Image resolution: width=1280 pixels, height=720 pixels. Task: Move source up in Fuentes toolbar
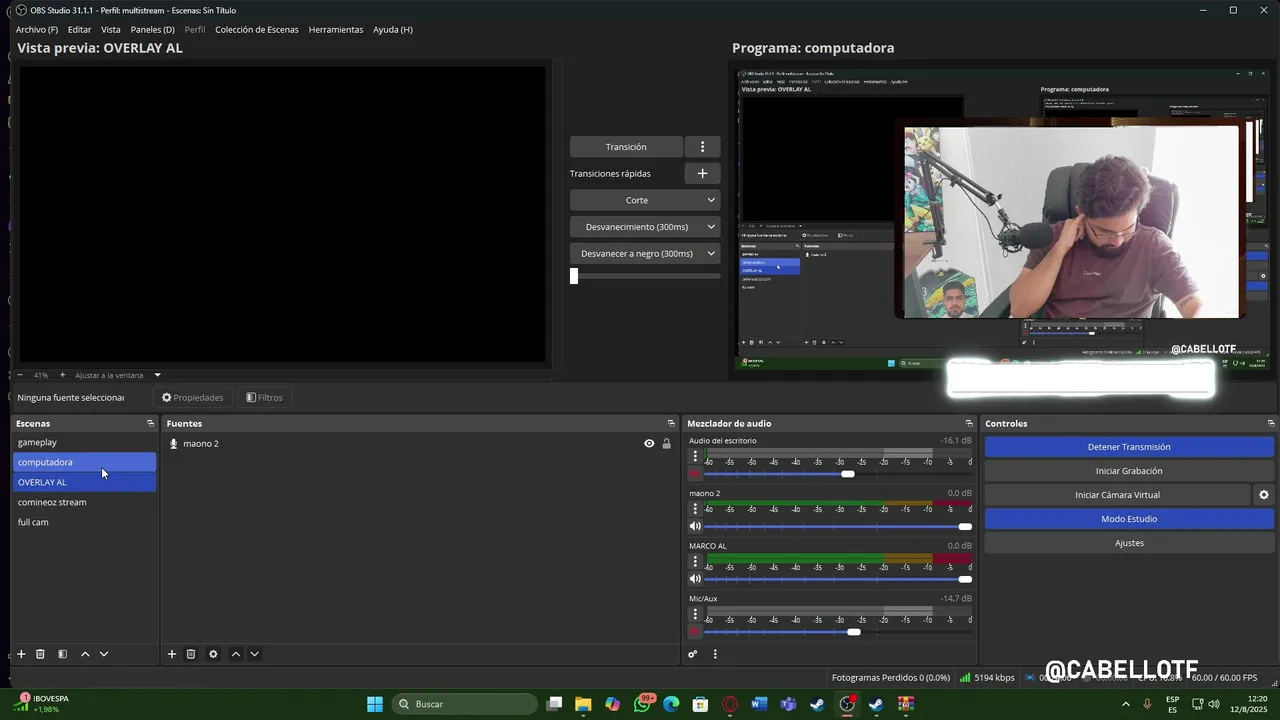(x=236, y=654)
